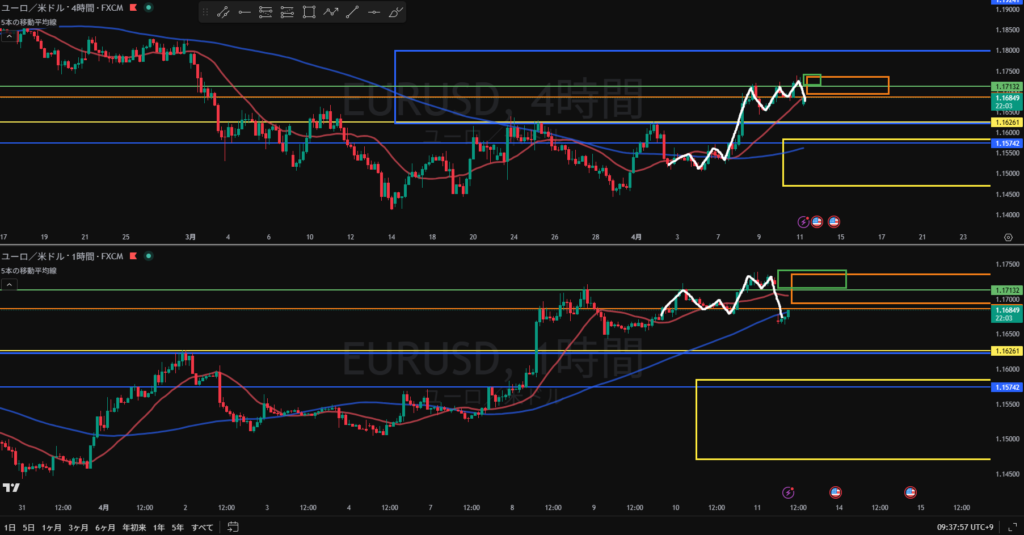Click green market status dot on upper chart

point(149,6)
